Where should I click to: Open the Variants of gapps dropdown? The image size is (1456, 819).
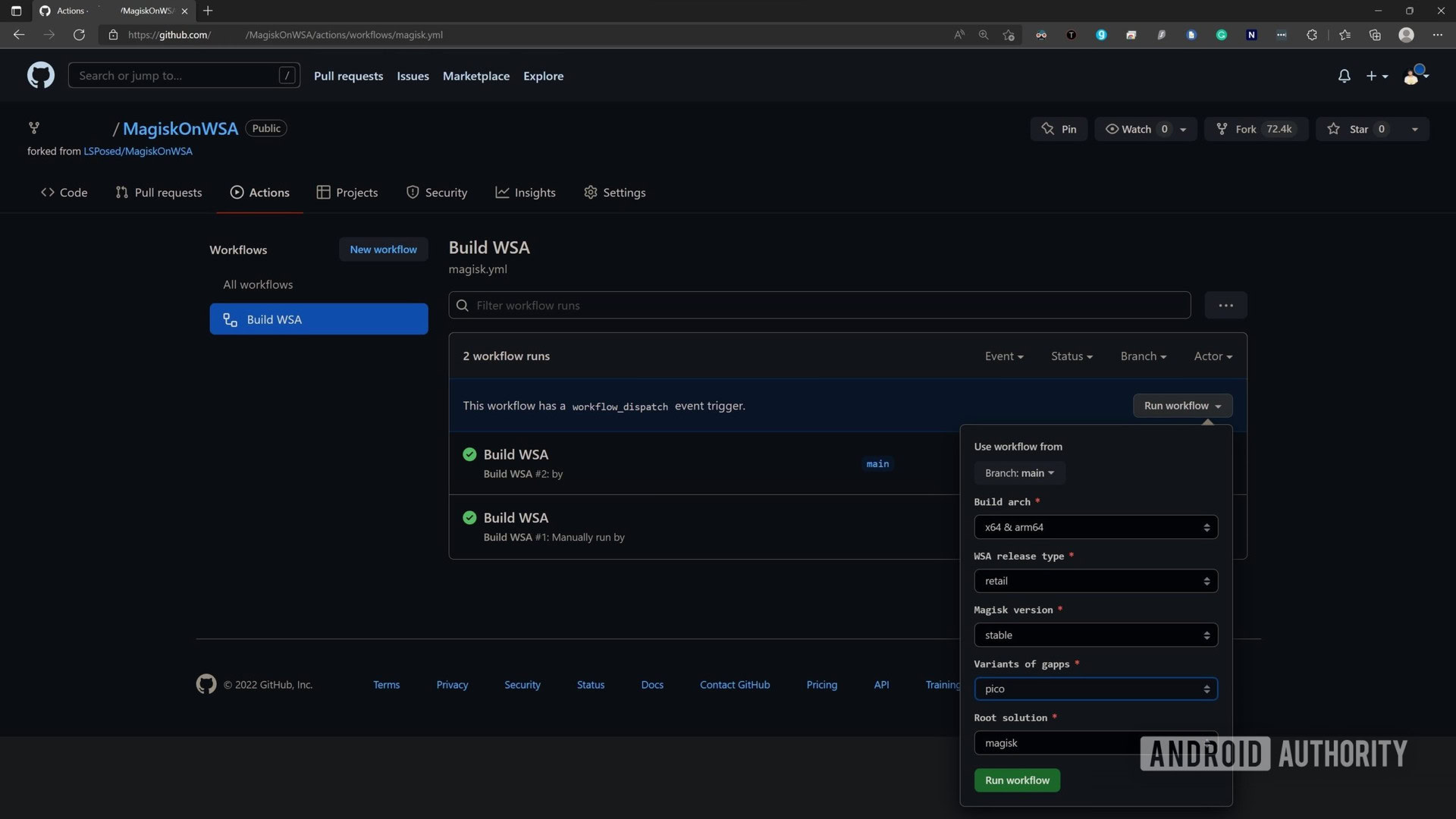coord(1095,689)
